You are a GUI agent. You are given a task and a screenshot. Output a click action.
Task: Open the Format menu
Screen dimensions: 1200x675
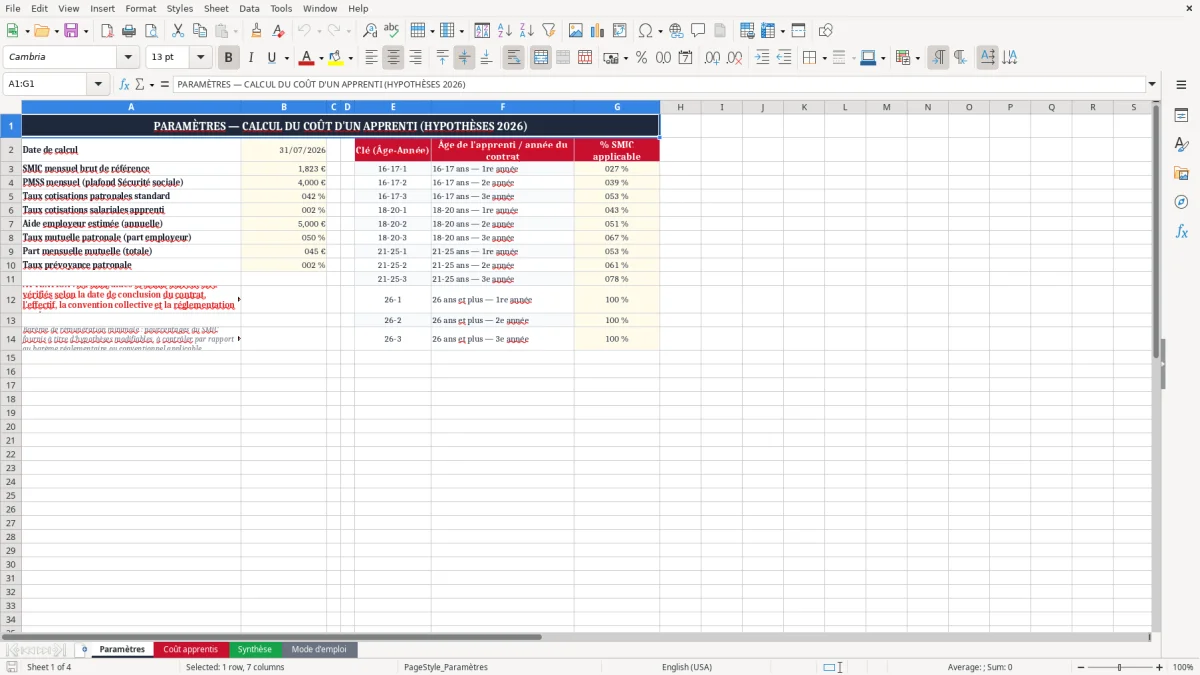[140, 8]
